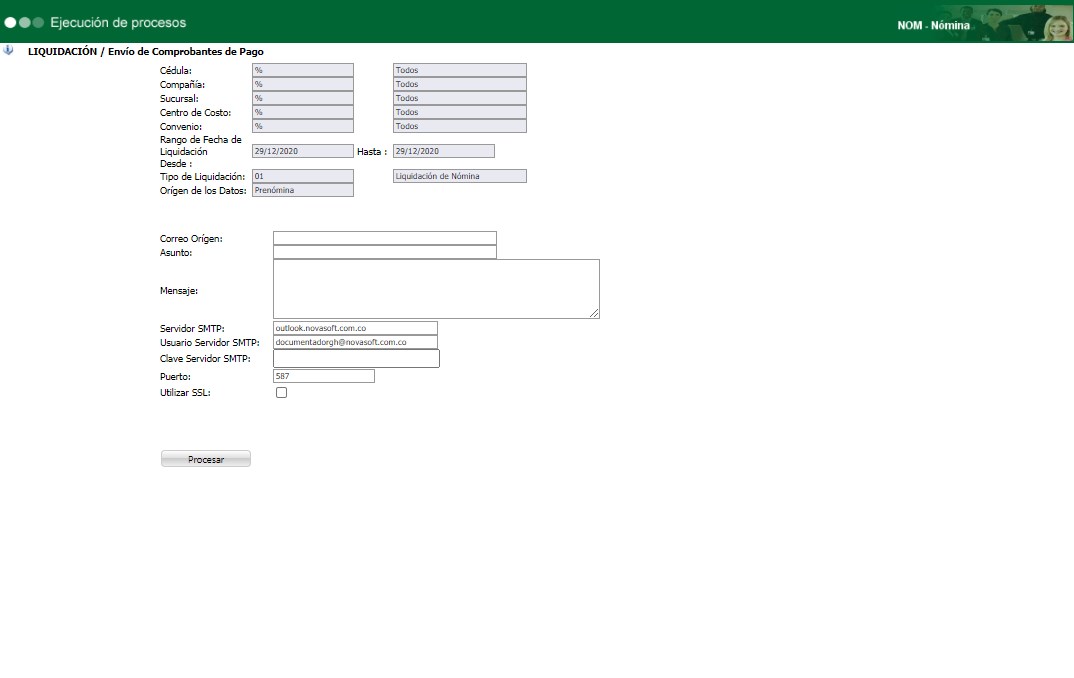Viewport: 1074px width, 678px height.
Task: Click the Servidor SMTP label
Action: [192, 329]
